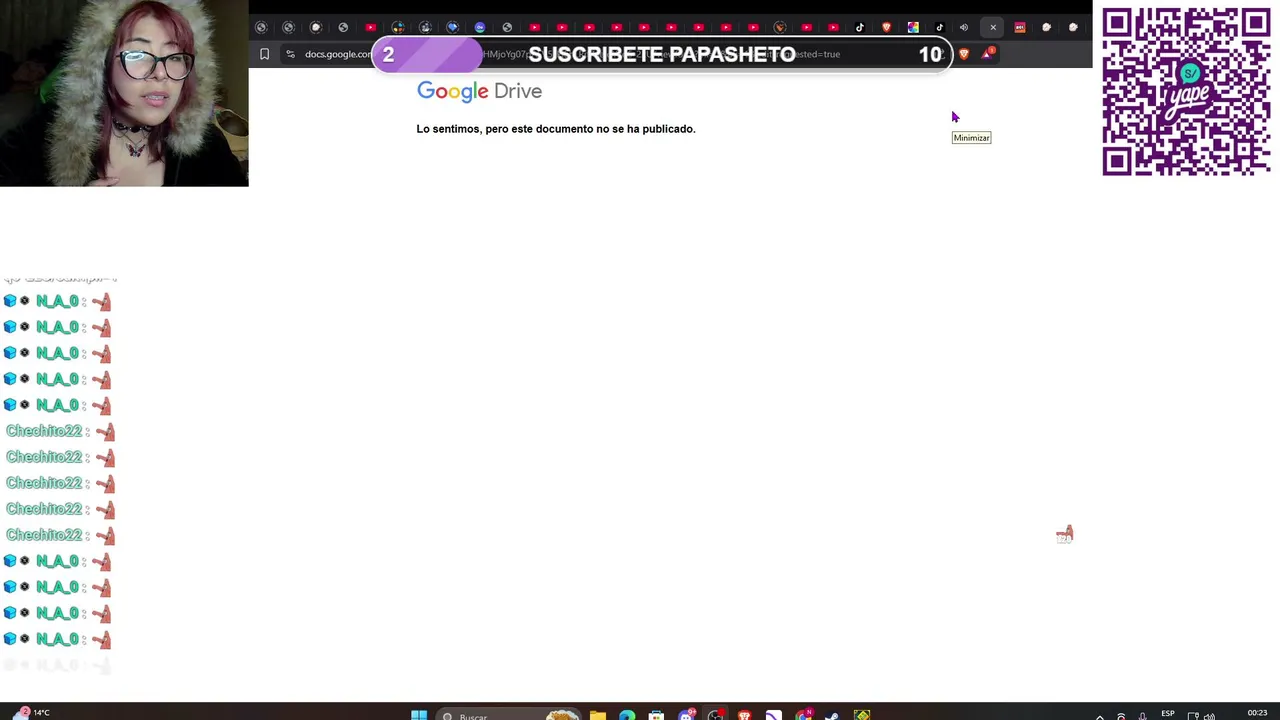1280x720 pixels.
Task: Open site settings icon beside the URL
Action: (290, 54)
